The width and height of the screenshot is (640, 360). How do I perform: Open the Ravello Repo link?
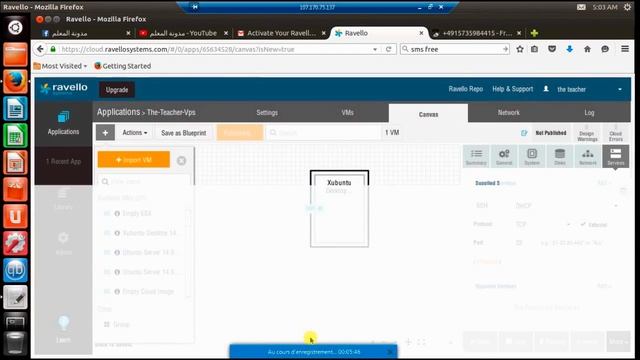tap(465, 89)
